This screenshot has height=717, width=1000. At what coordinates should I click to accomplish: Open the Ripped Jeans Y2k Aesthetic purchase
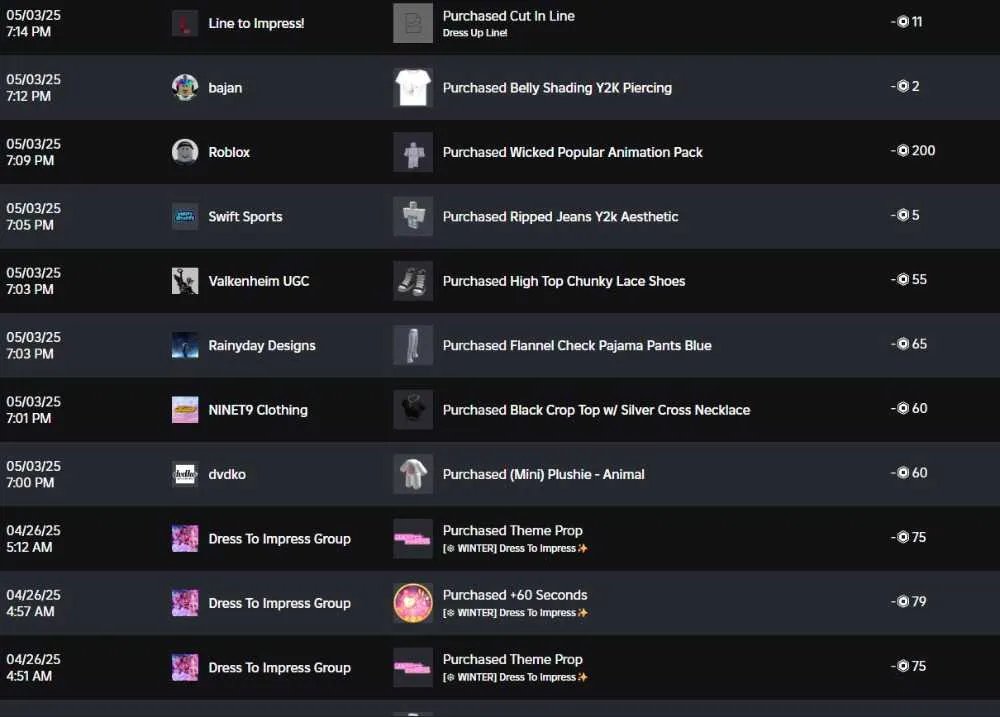pyautogui.click(x=560, y=216)
